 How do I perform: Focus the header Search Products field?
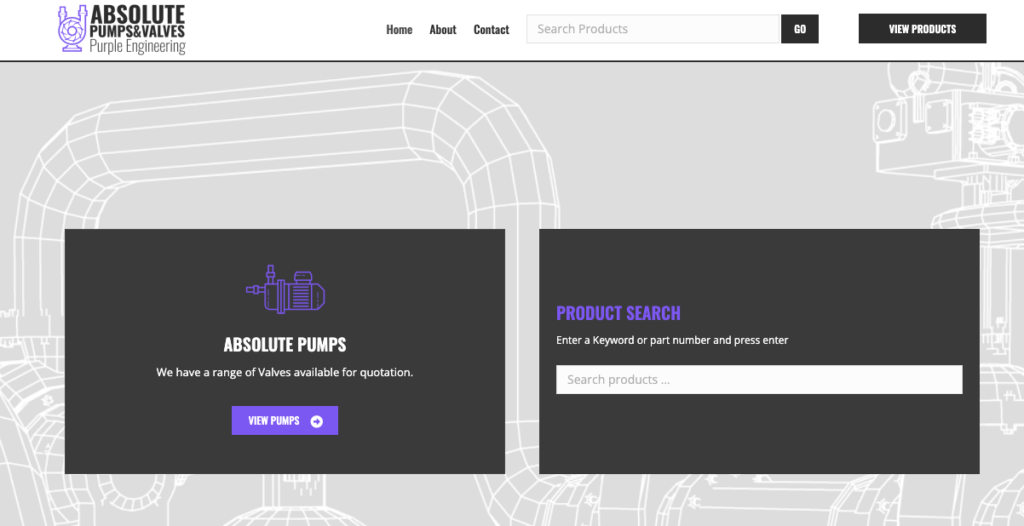click(652, 29)
